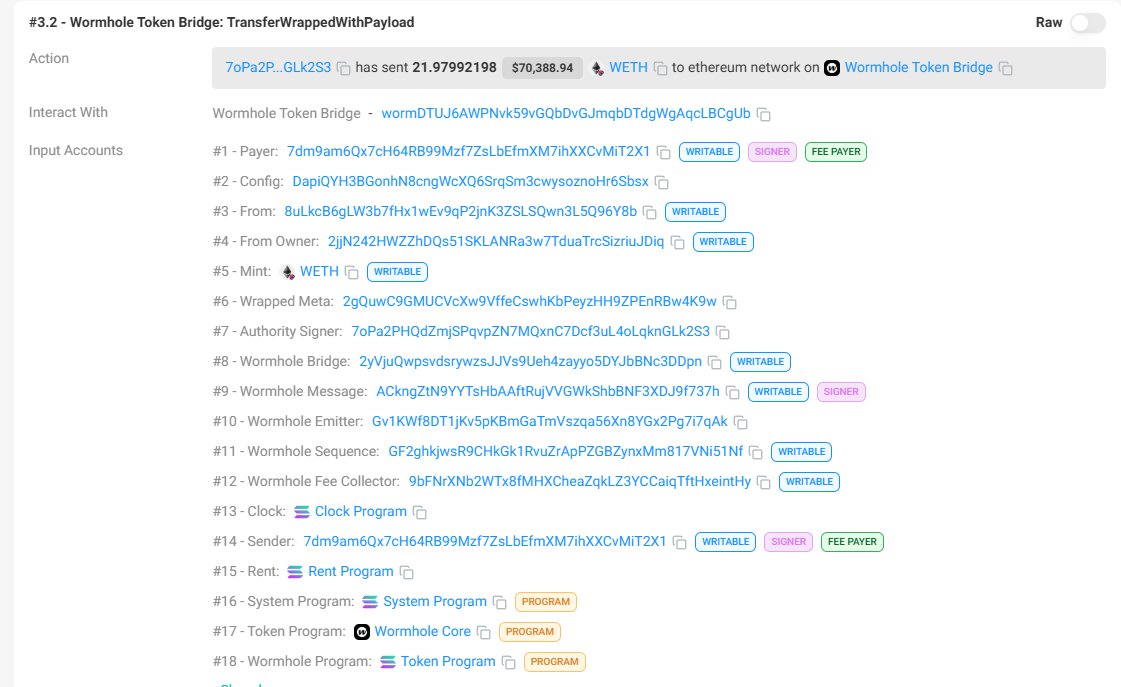This screenshot has height=687, width=1121.
Task: Click the $70,388.94 value badge
Action: tap(542, 68)
